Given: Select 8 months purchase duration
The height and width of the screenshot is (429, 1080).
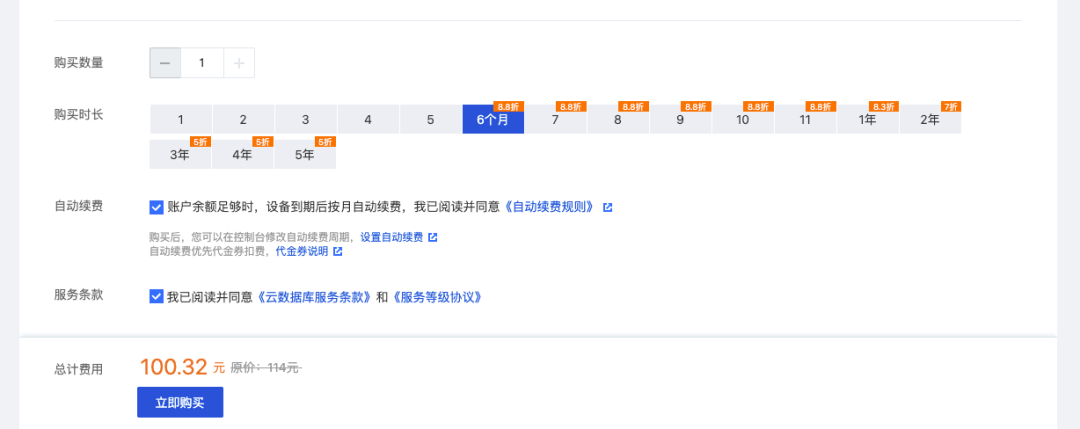Looking at the screenshot, I should tap(618, 119).
